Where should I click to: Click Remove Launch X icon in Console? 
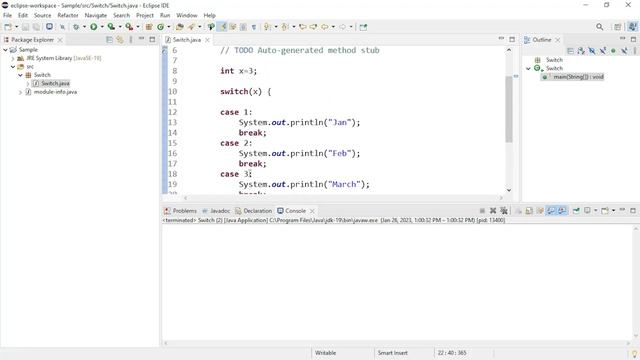click(493, 211)
